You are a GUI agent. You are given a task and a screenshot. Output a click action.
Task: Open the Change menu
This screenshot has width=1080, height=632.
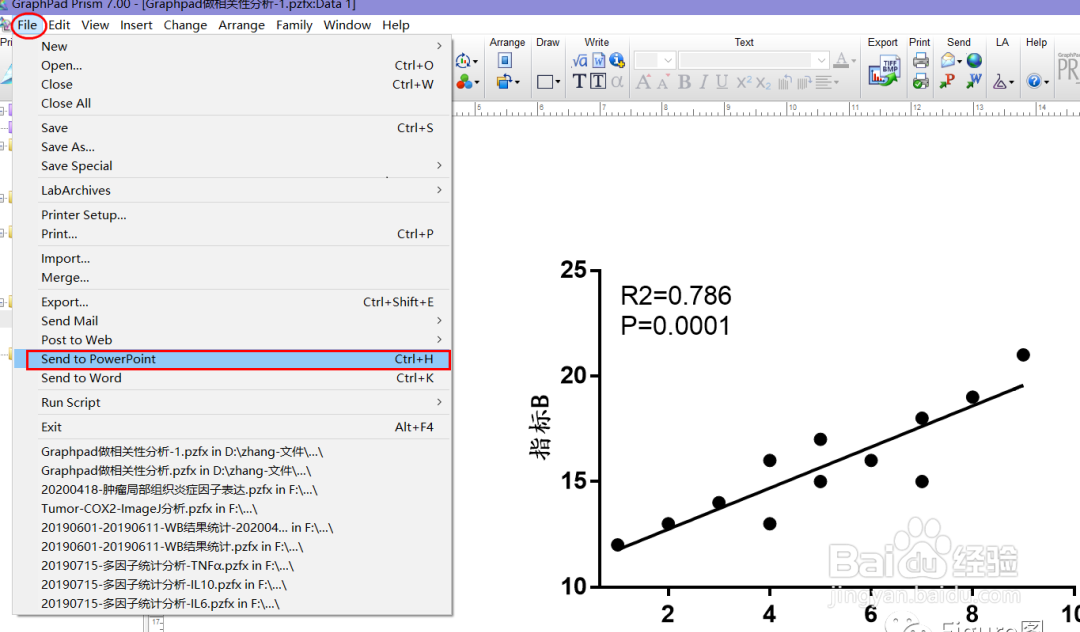click(x=185, y=25)
